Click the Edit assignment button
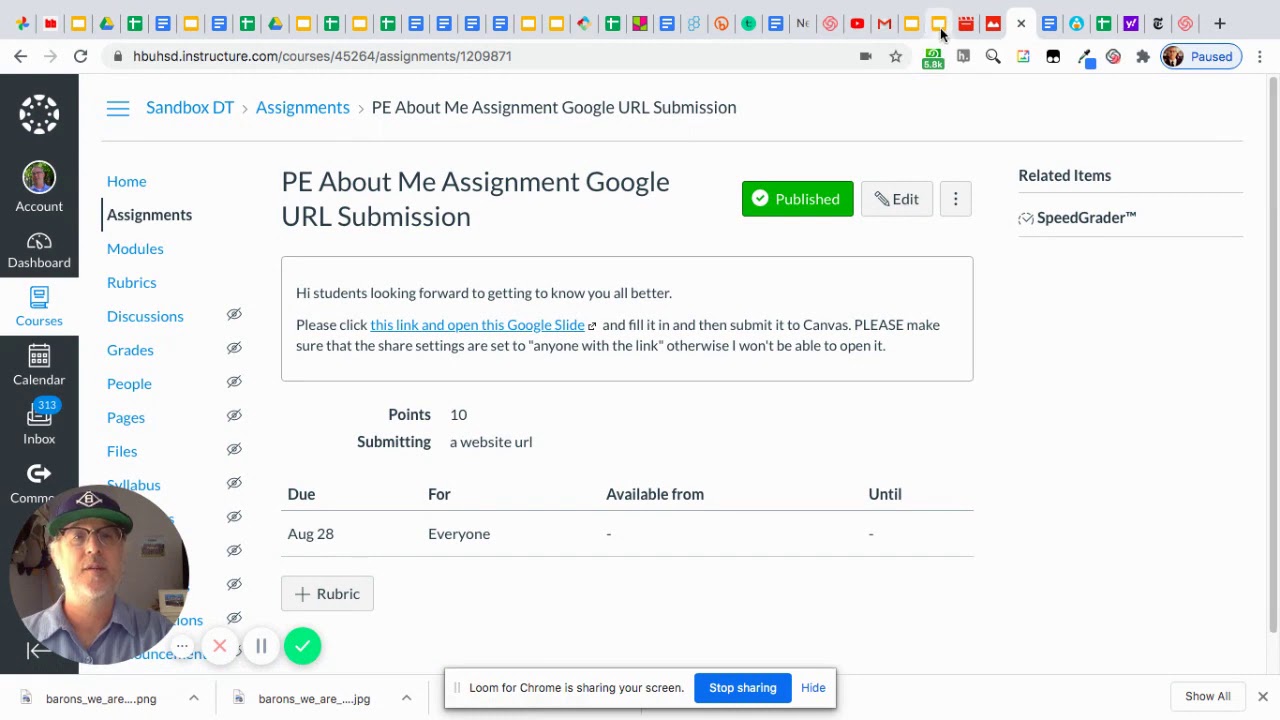The width and height of the screenshot is (1280, 720). [896, 199]
